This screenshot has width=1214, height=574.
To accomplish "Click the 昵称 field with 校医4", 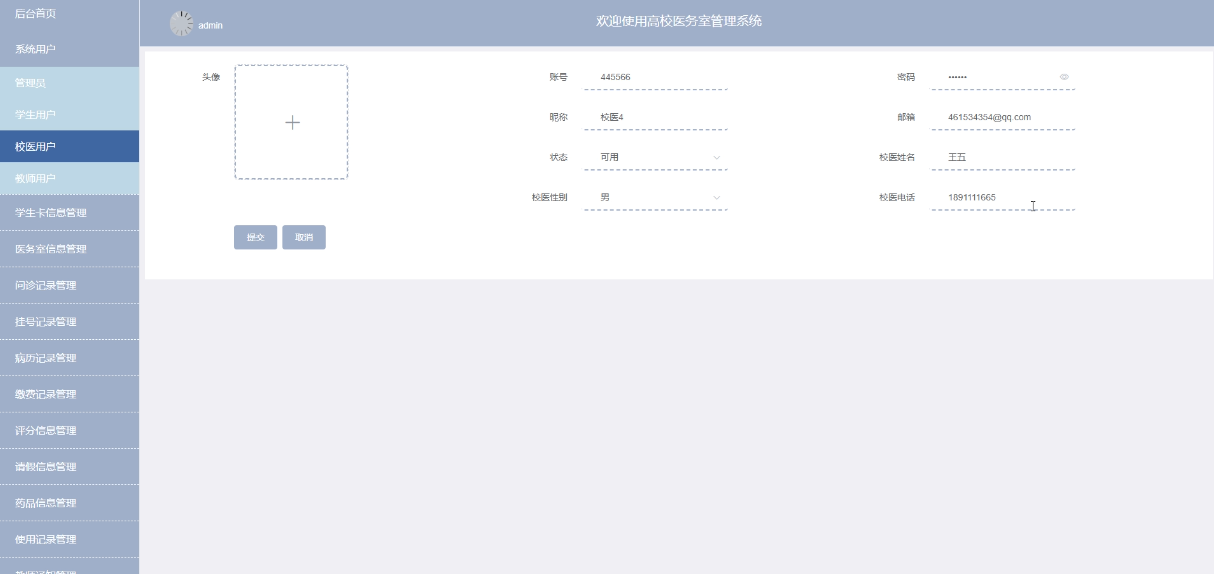I will pos(656,117).
